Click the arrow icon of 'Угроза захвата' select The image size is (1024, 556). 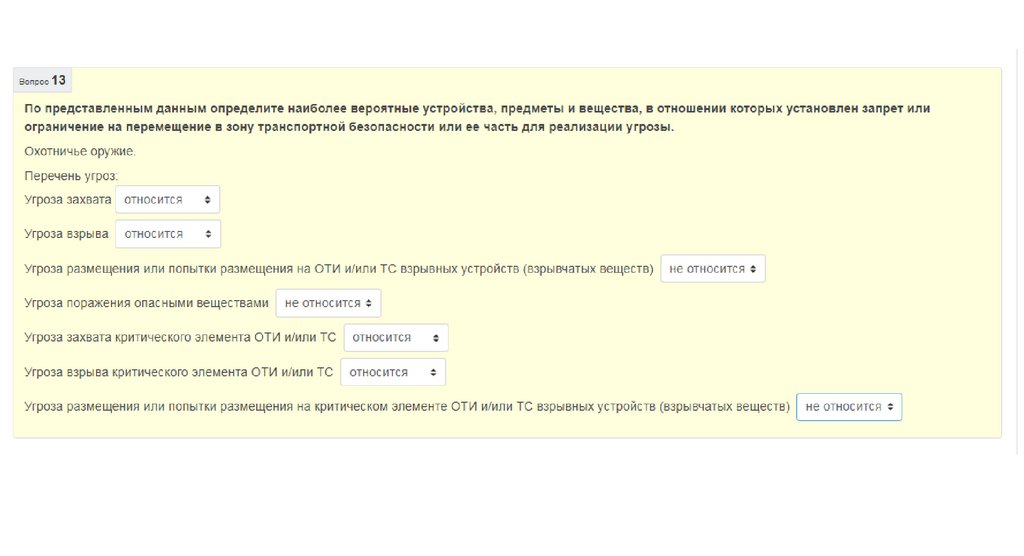(207, 200)
